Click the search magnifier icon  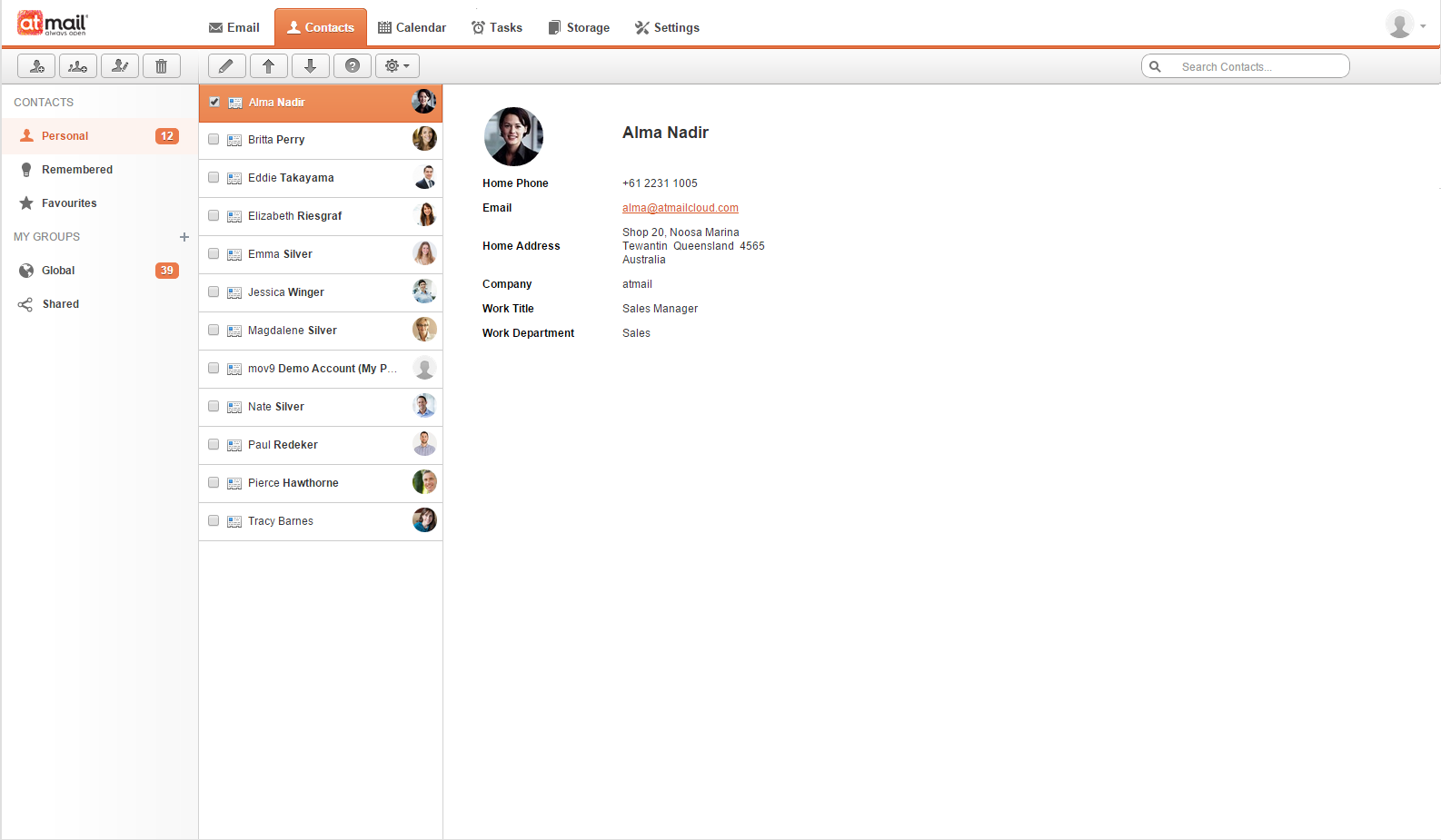[1155, 66]
